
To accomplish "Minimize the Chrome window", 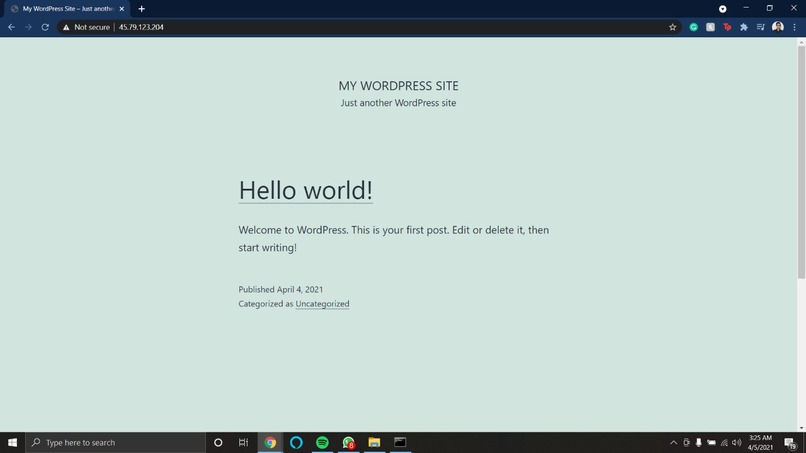I will (746, 8).
